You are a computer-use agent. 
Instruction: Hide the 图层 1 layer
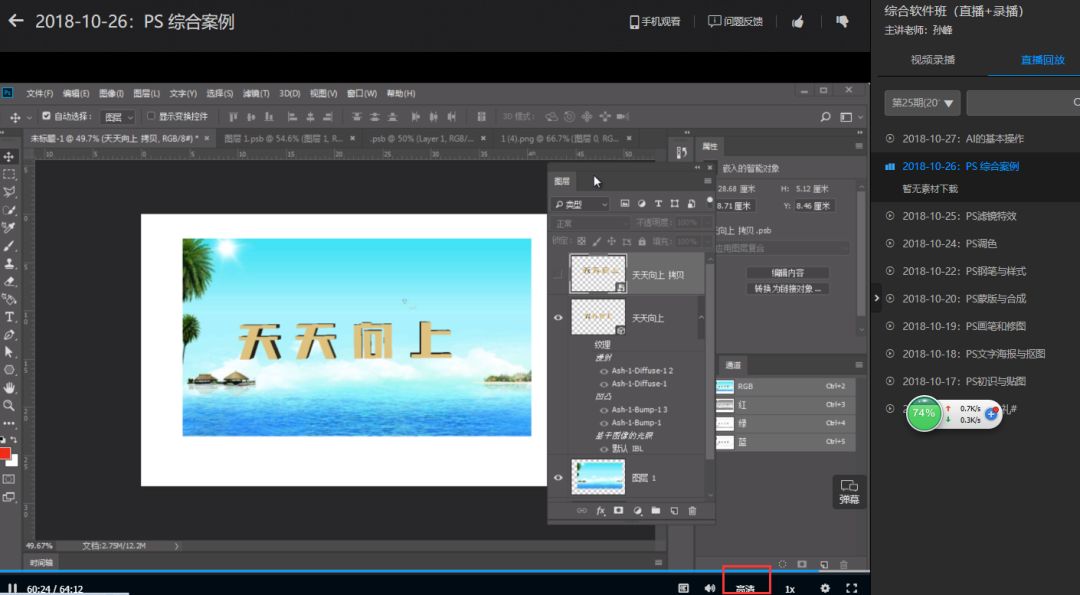pyautogui.click(x=558, y=478)
